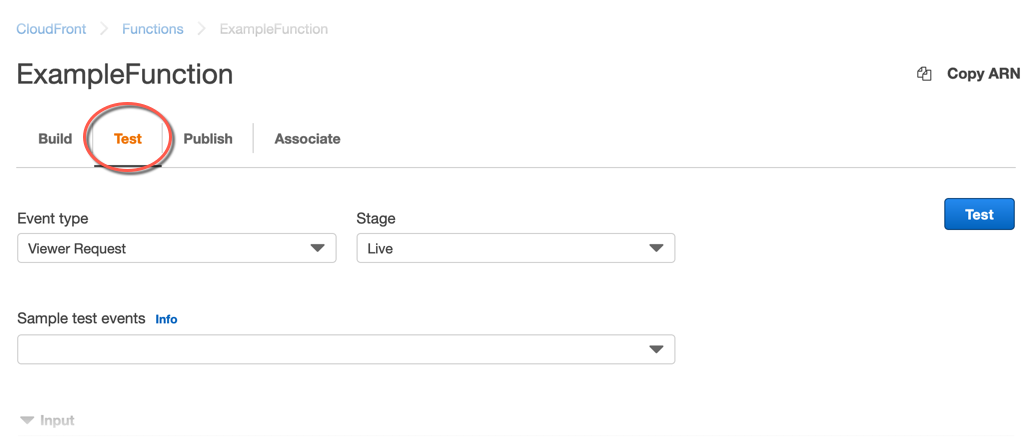Select the Test tab
The image size is (1035, 447).
[x=128, y=139]
